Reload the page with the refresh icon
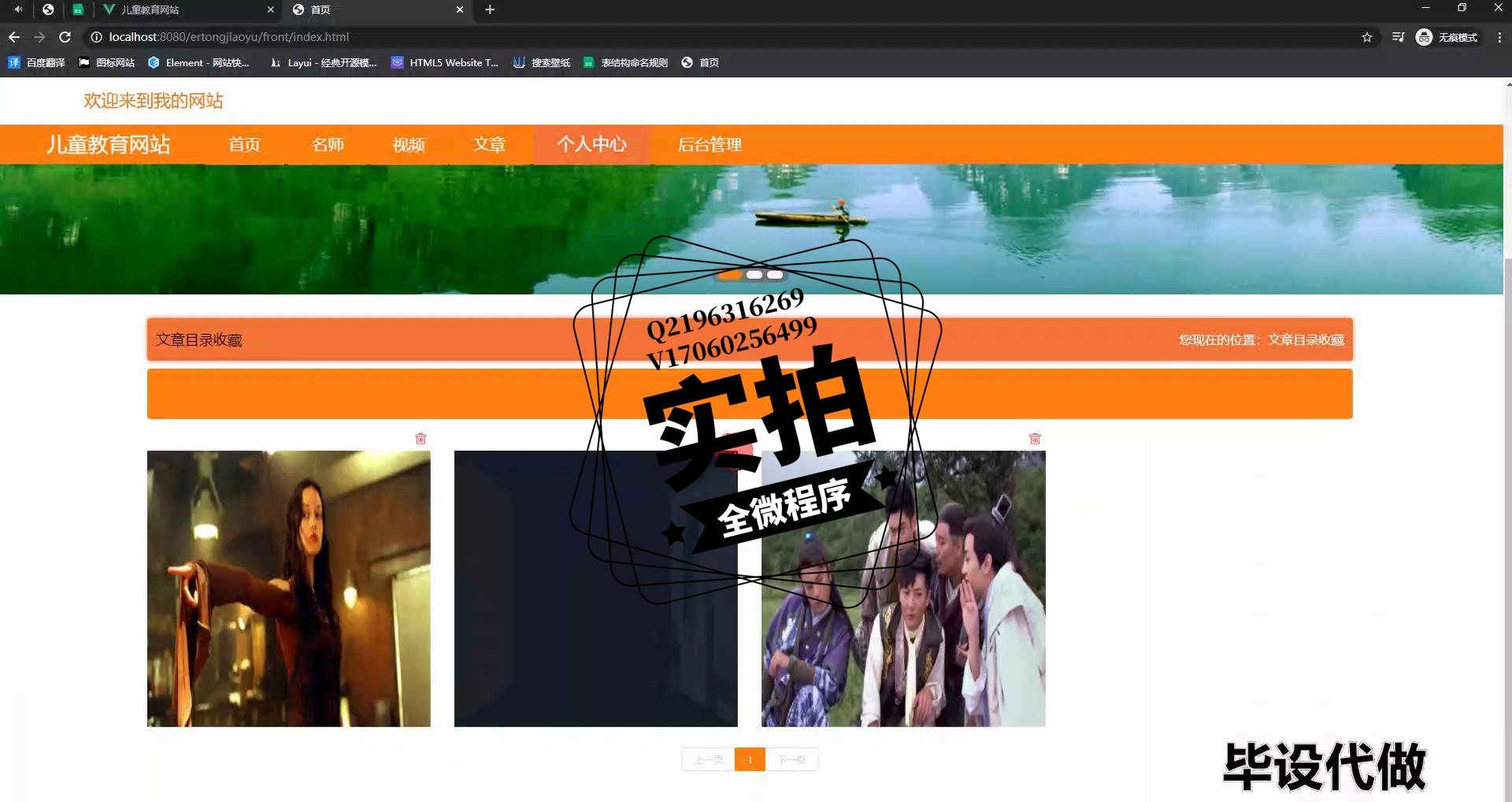 coord(65,37)
